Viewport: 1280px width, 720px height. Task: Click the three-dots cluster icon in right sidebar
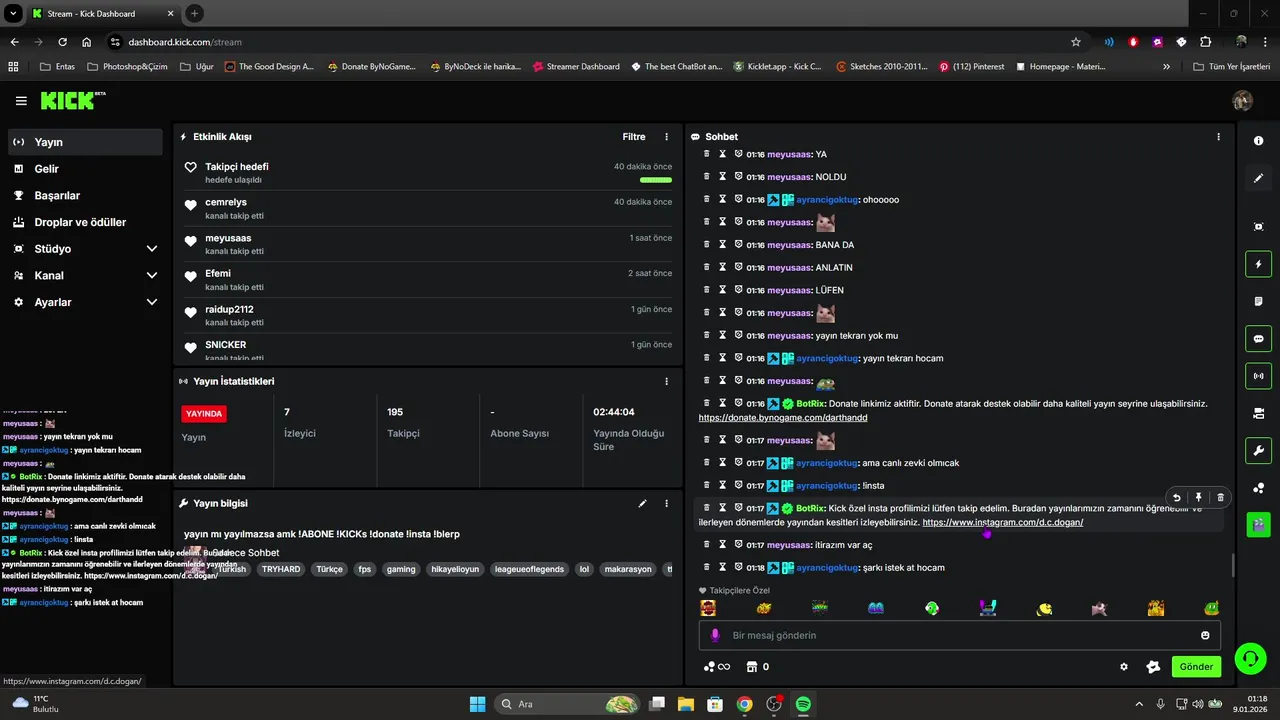click(1258, 487)
